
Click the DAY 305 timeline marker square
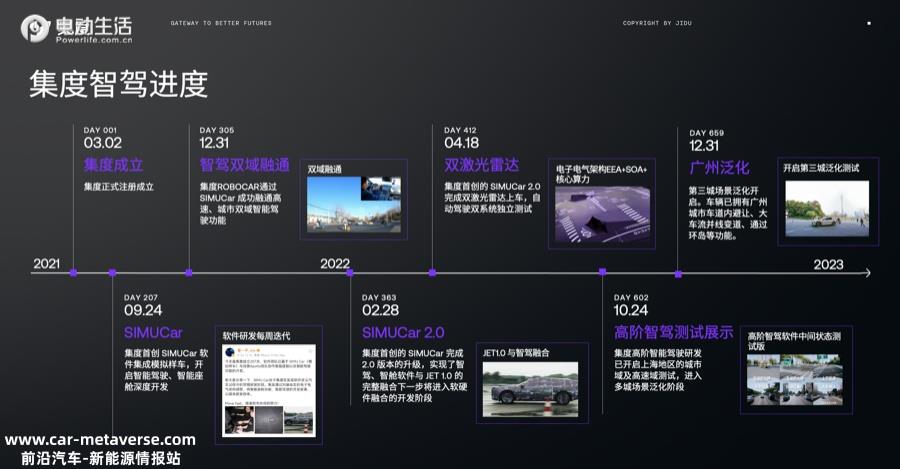(189, 273)
